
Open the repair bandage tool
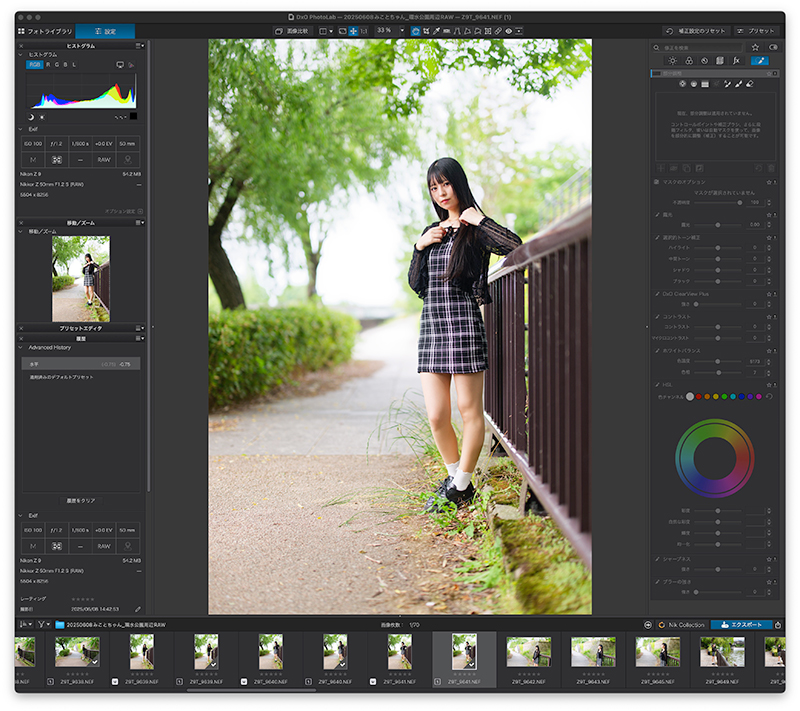pos(498,31)
